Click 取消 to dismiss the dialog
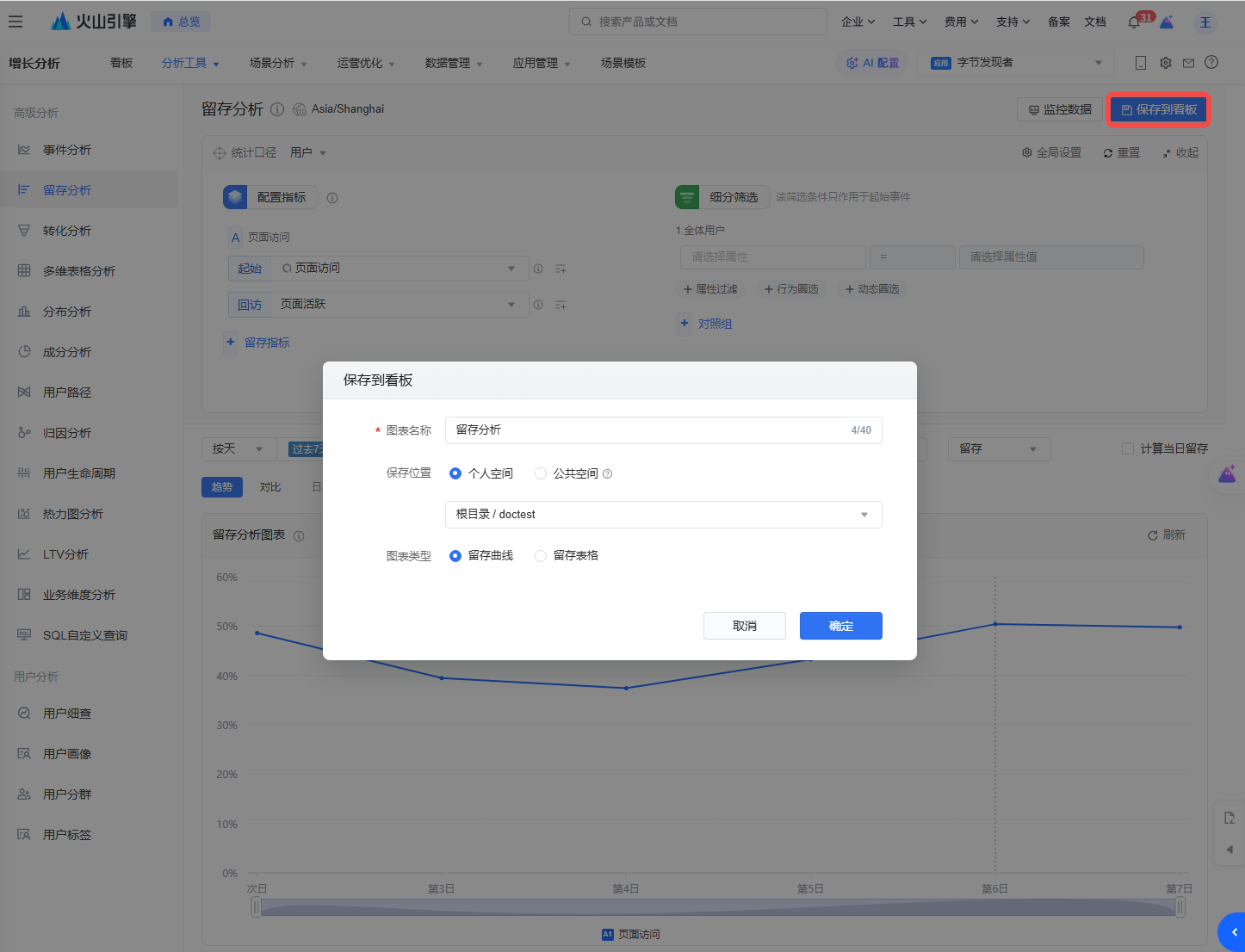 (744, 626)
